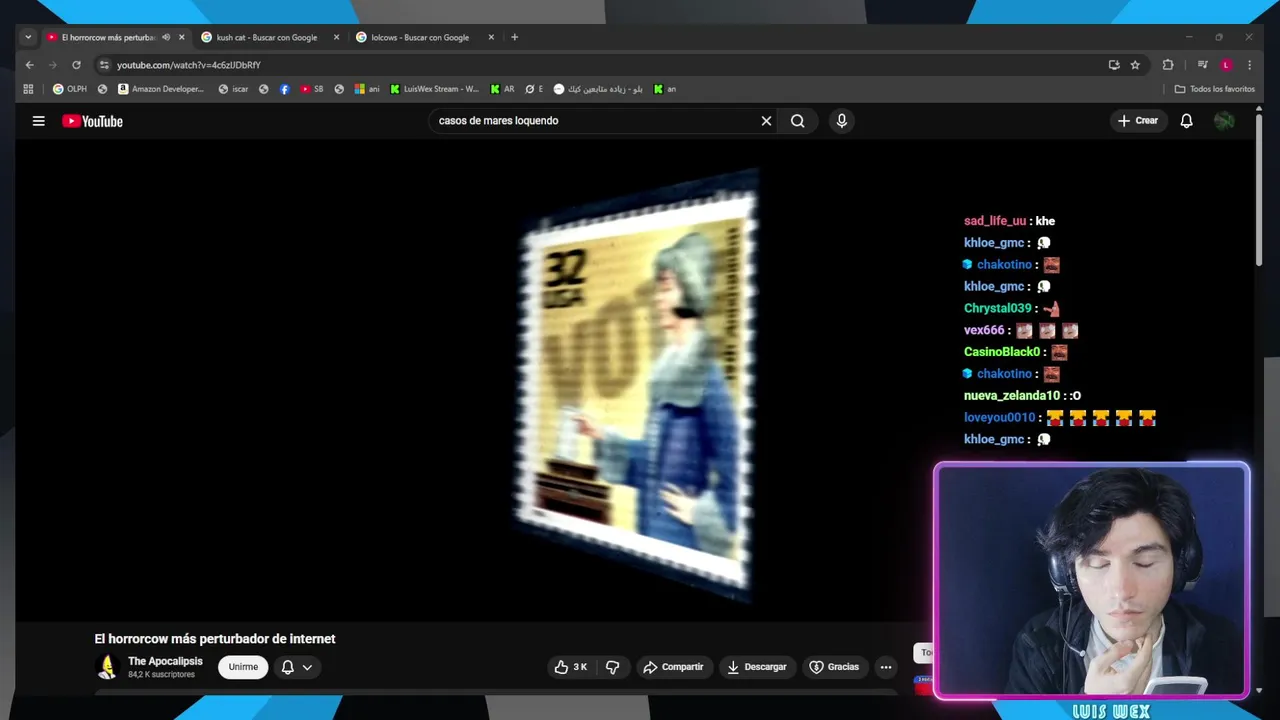Close the 'kush cat' tab
Image resolution: width=1280 pixels, height=720 pixels.
coord(336,37)
